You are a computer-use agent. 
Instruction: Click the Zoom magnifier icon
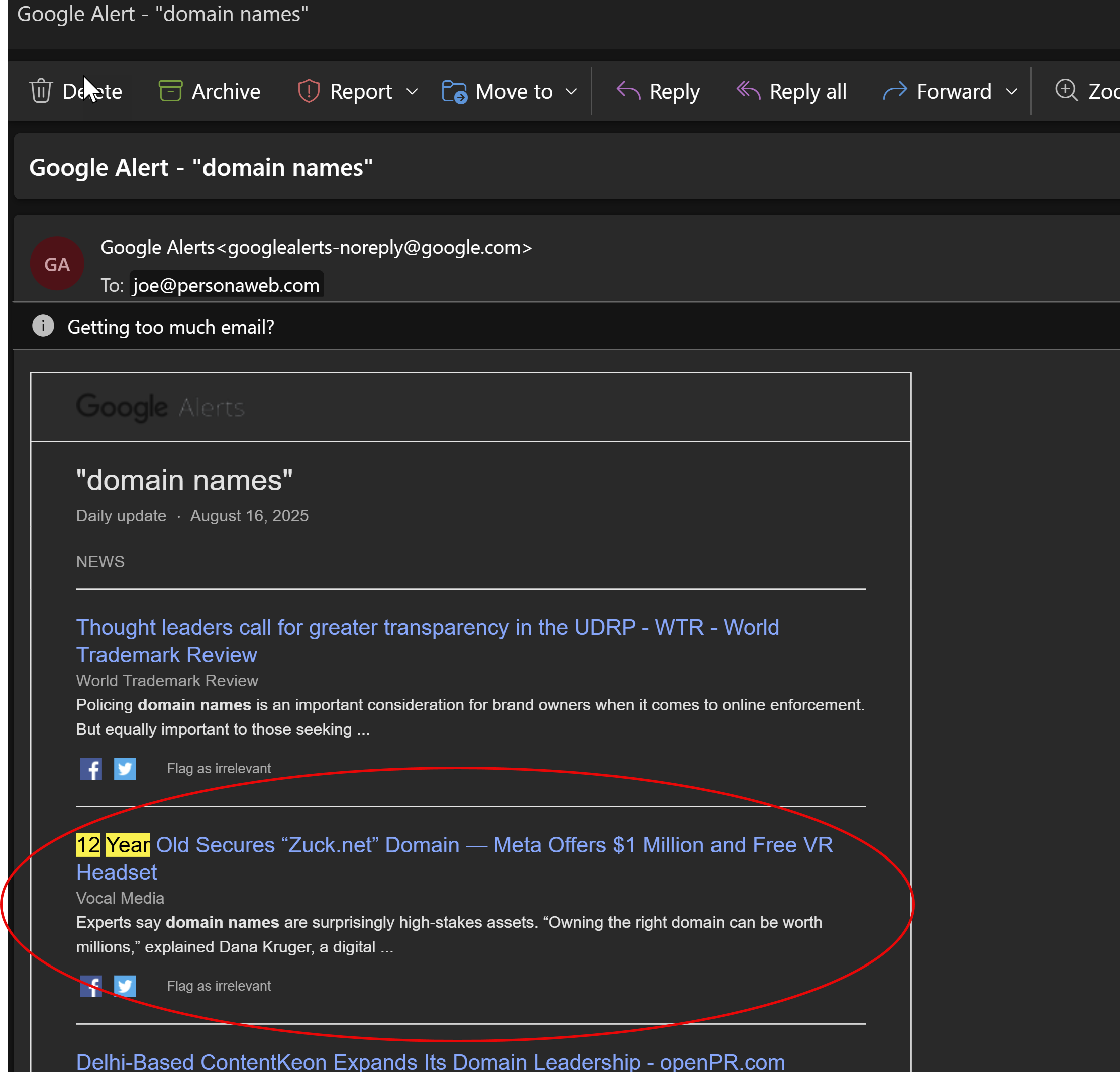click(x=1066, y=91)
